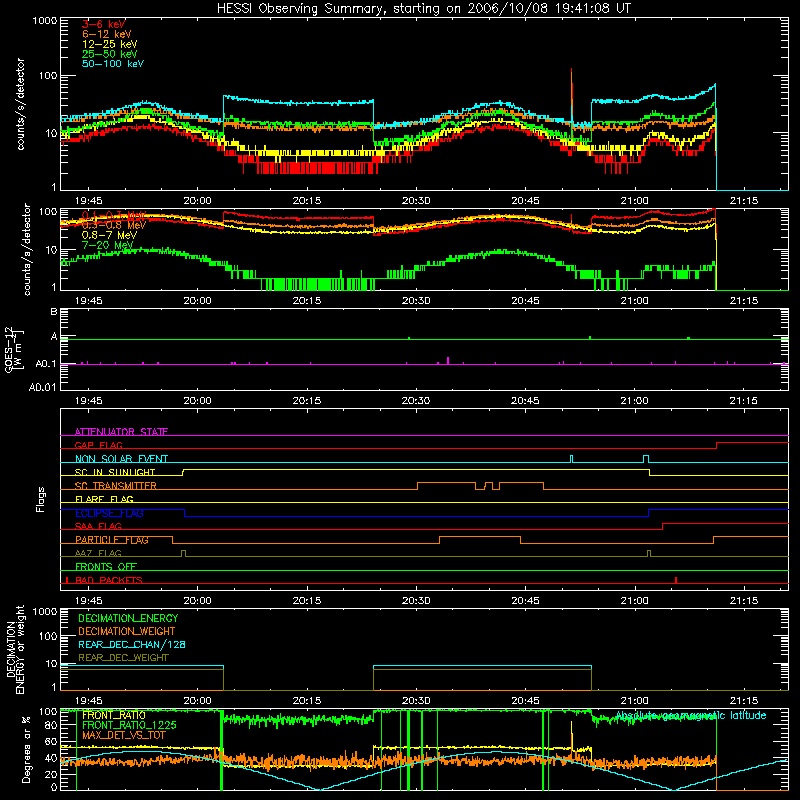The image size is (800, 800).
Task: Click the yellow FRONT_RATIO legend label
Action: (x=114, y=715)
